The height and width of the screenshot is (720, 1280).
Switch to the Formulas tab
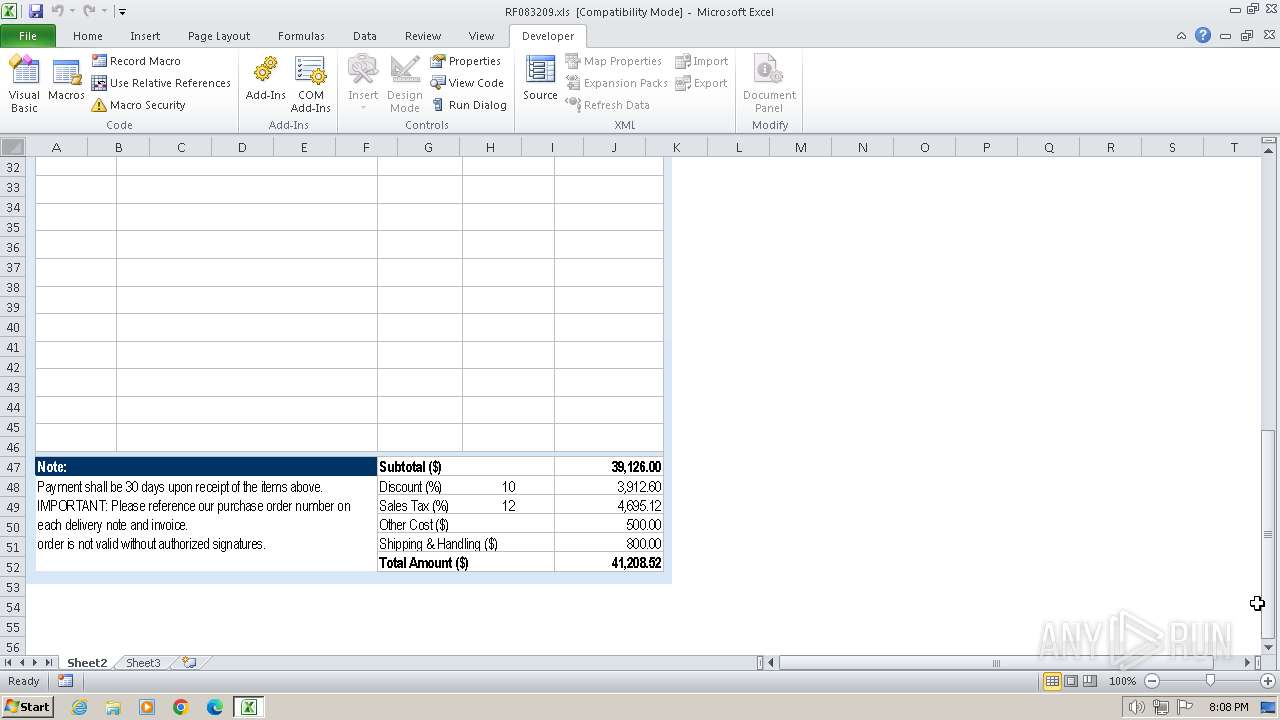(301, 36)
